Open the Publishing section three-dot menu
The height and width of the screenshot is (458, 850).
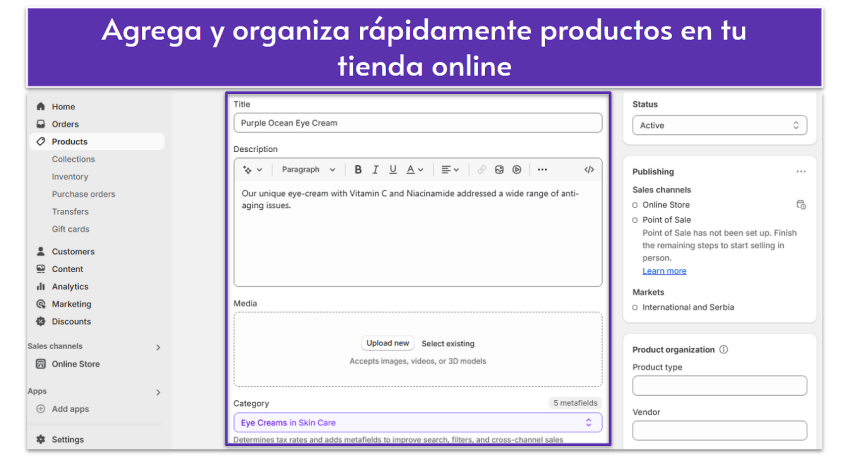coord(800,172)
